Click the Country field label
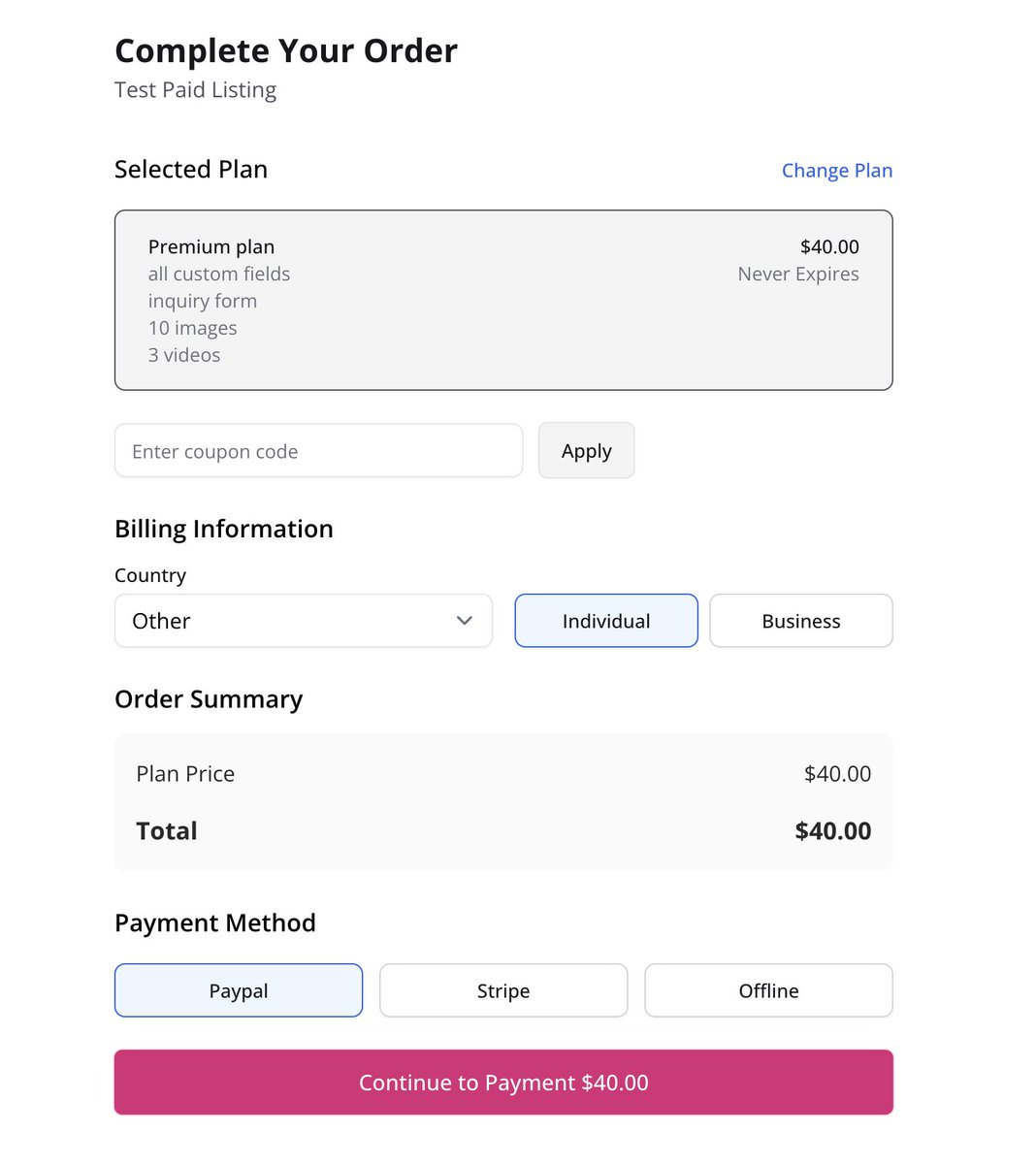 tap(150, 575)
